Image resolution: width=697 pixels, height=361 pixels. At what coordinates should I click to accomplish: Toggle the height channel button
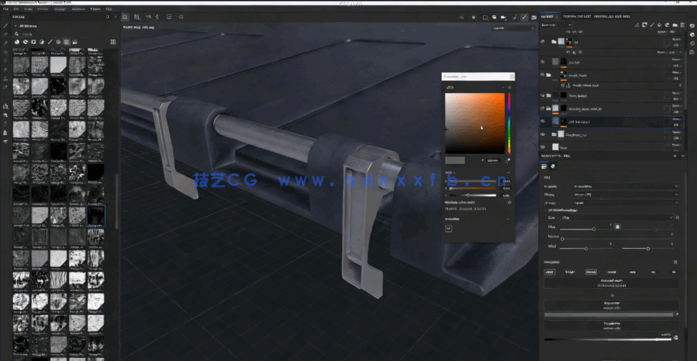570,272
